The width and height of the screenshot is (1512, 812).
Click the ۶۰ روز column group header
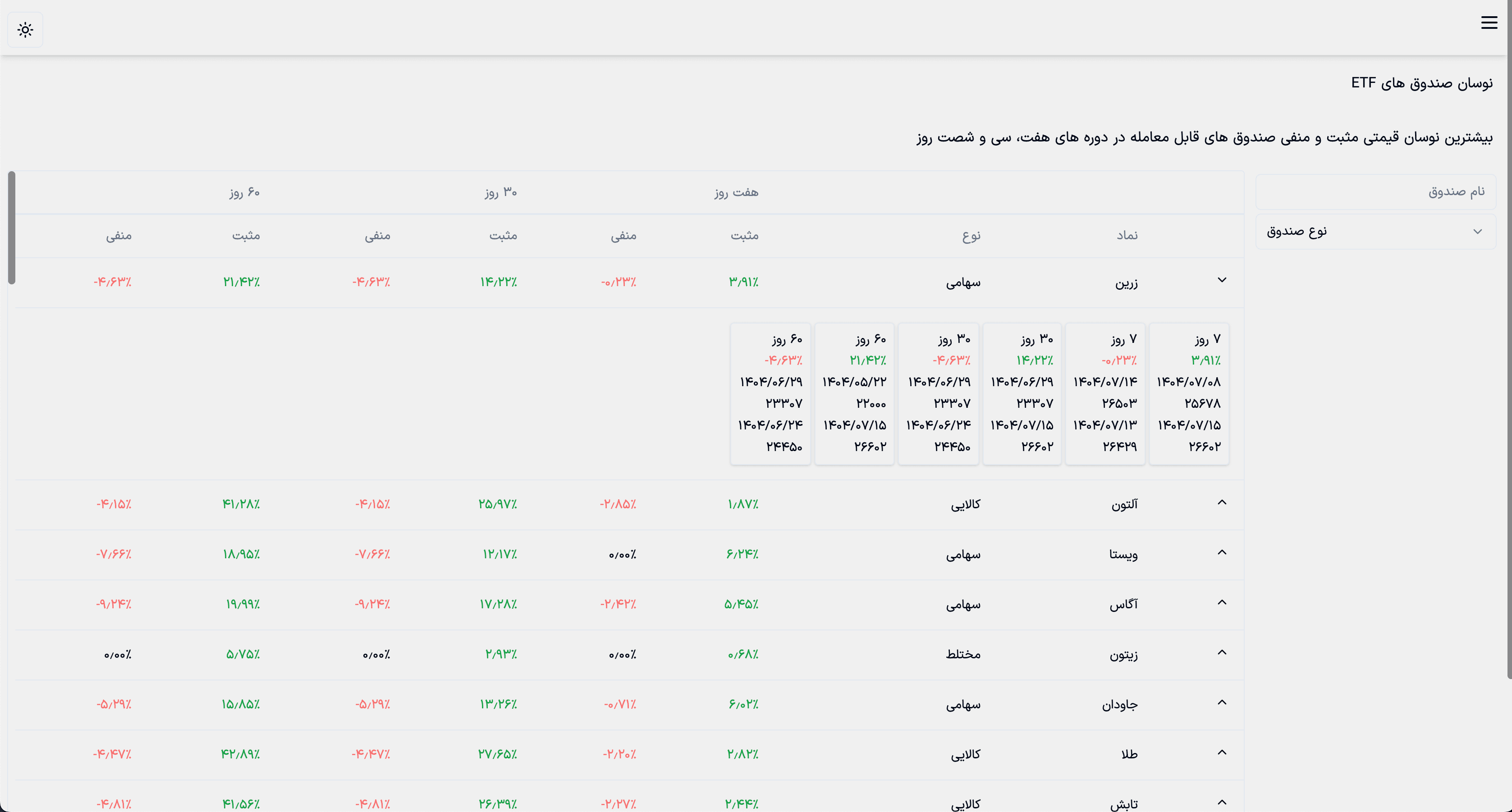tap(244, 192)
